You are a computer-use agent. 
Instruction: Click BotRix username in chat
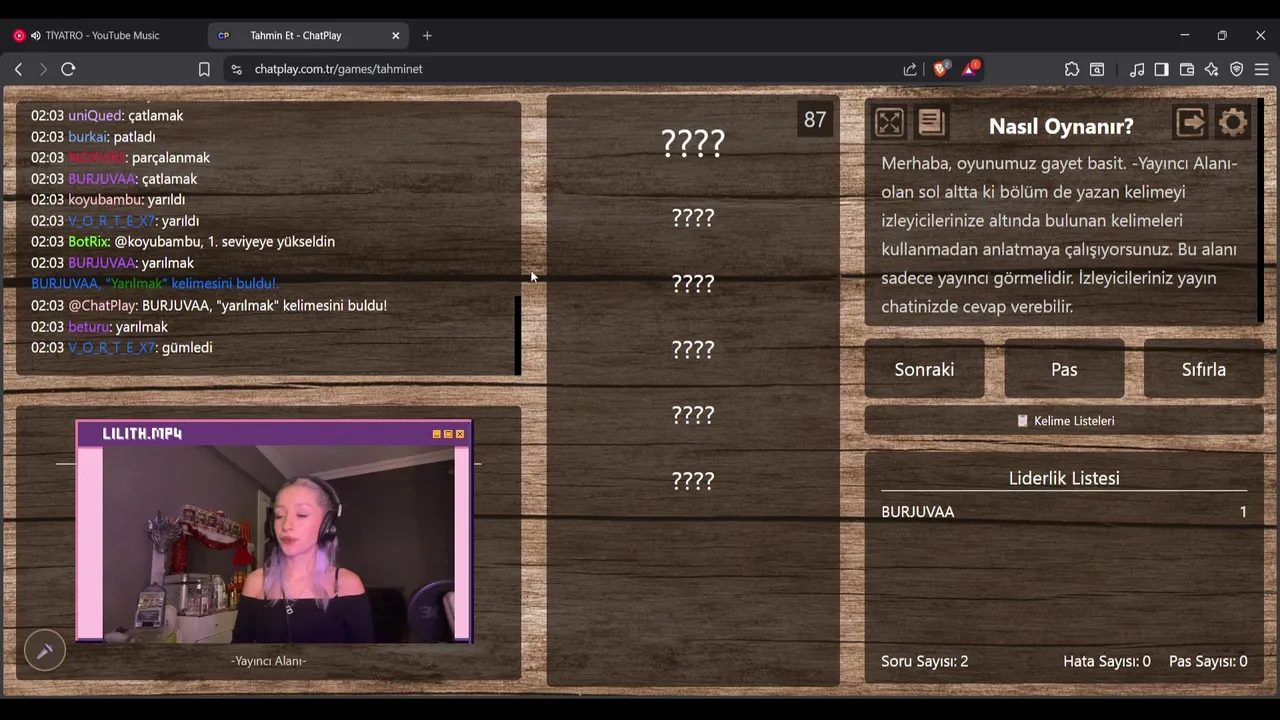[88, 242]
